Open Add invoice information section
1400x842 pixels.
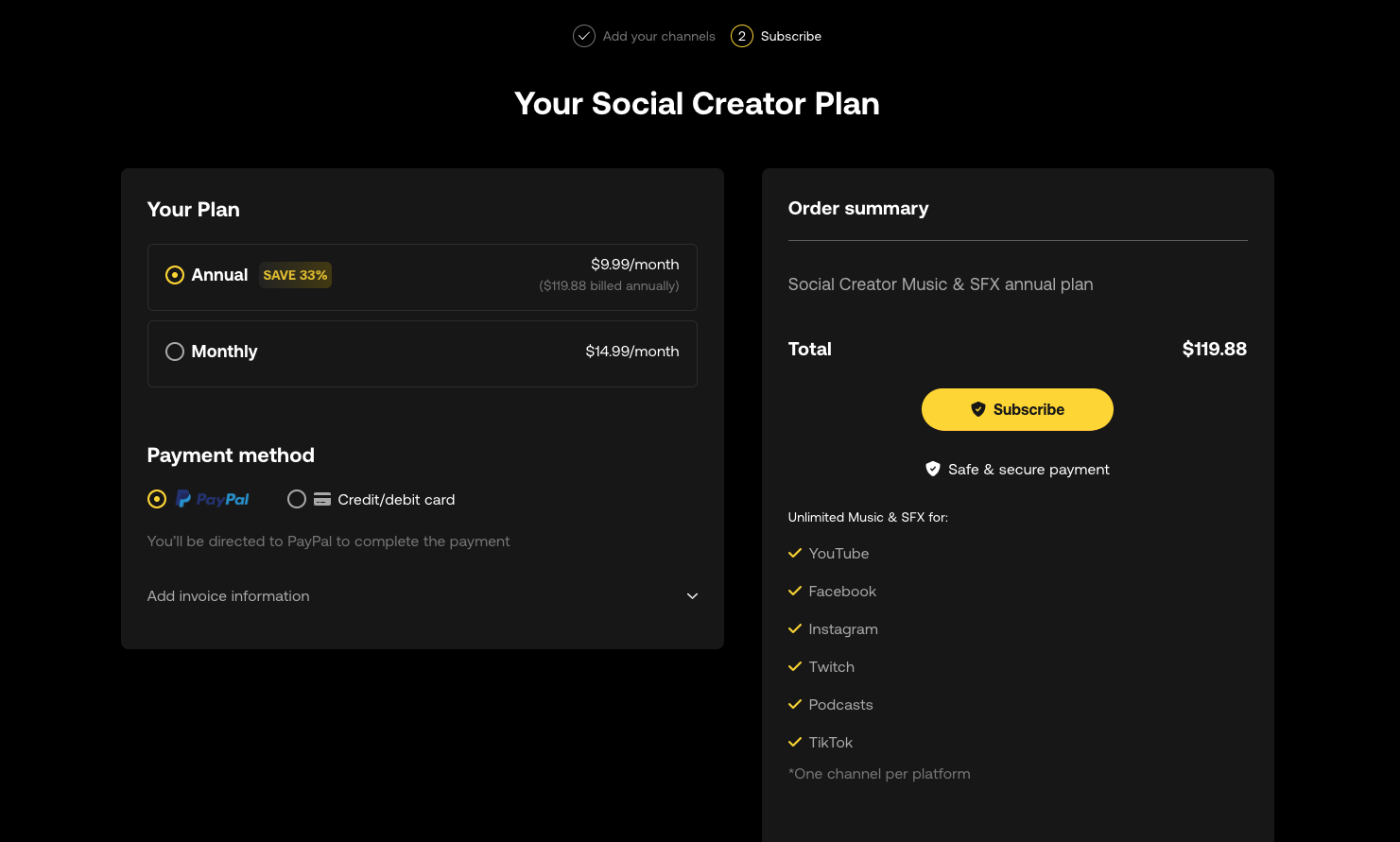click(x=423, y=596)
